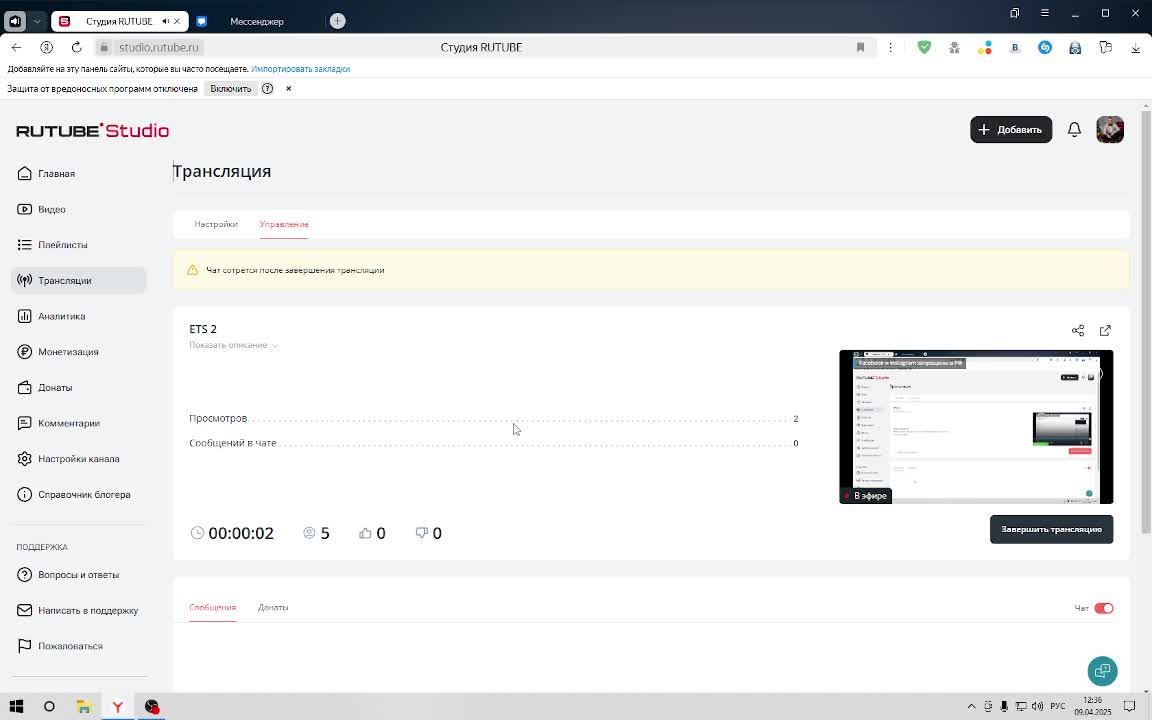Image resolution: width=1152 pixels, height=720 pixels.
Task: Go back in the browser
Action: 16,47
